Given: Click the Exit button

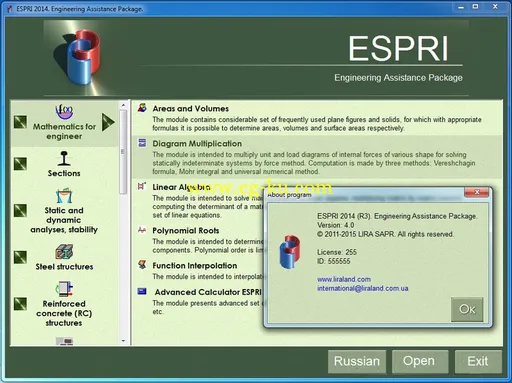Looking at the screenshot, I should coord(478,361).
